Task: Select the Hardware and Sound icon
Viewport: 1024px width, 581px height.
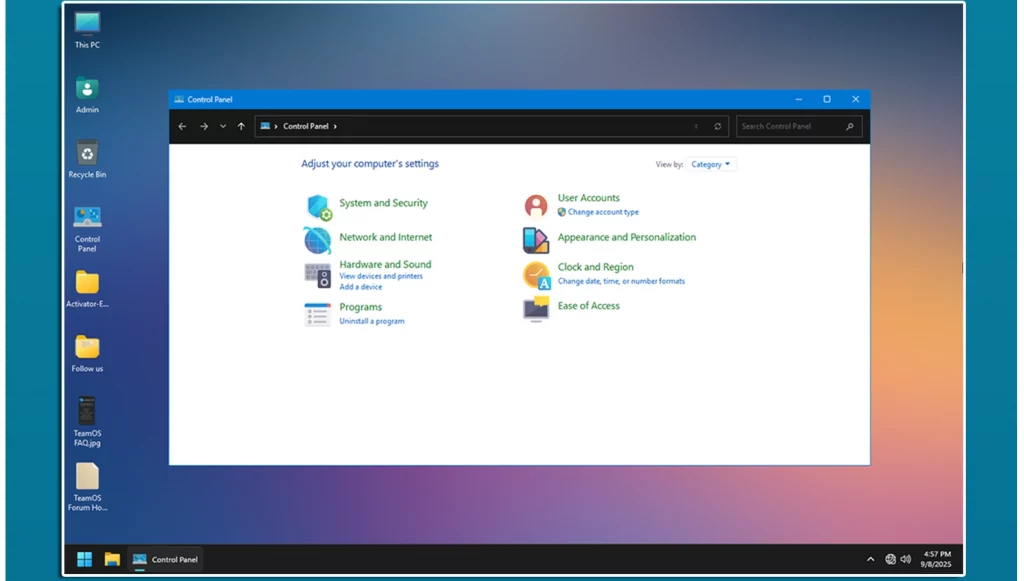Action: tap(318, 274)
